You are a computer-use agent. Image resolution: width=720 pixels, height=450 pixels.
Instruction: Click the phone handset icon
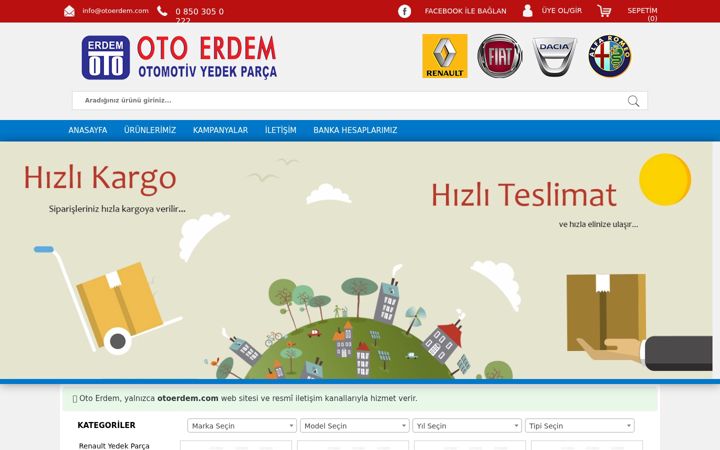click(162, 11)
